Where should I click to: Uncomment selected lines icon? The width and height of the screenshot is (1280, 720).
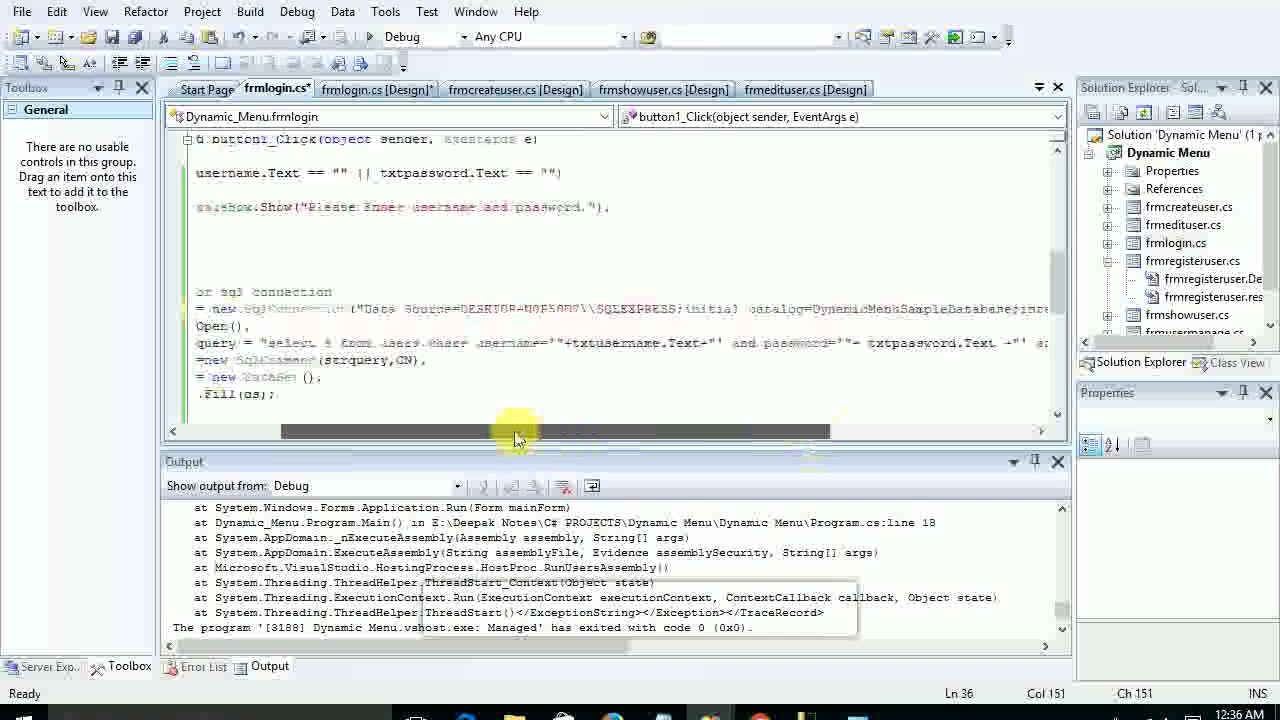[194, 63]
